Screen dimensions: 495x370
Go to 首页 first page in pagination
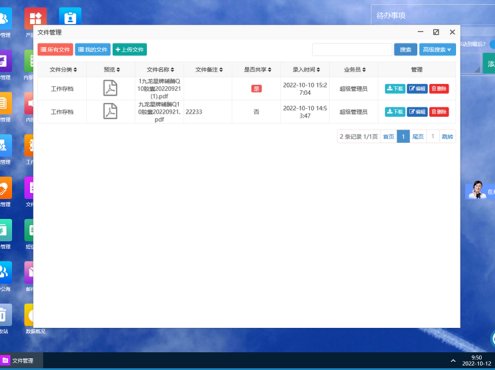click(x=389, y=136)
